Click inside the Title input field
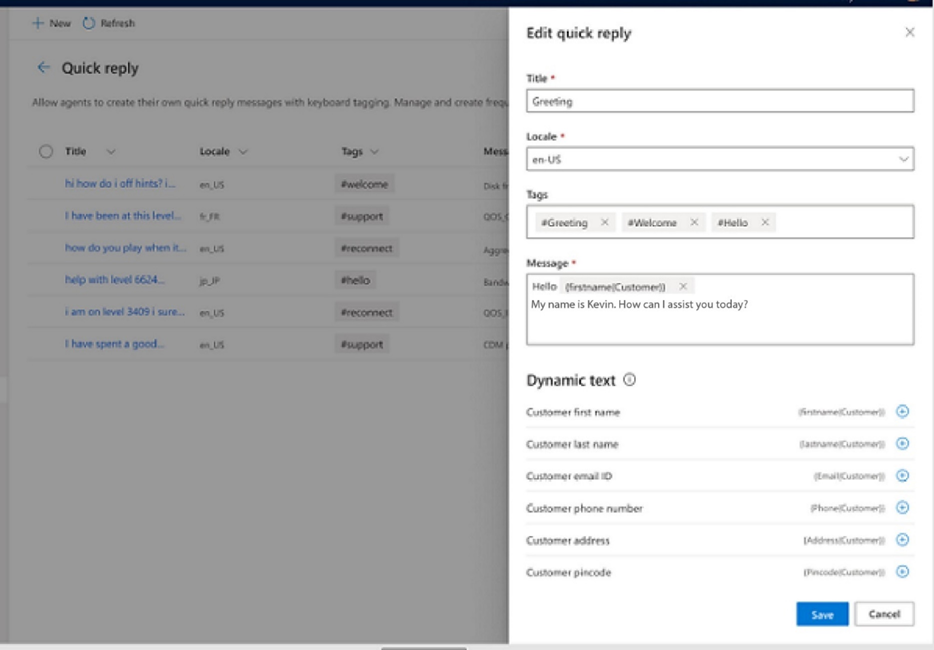The width and height of the screenshot is (934, 650). click(719, 101)
